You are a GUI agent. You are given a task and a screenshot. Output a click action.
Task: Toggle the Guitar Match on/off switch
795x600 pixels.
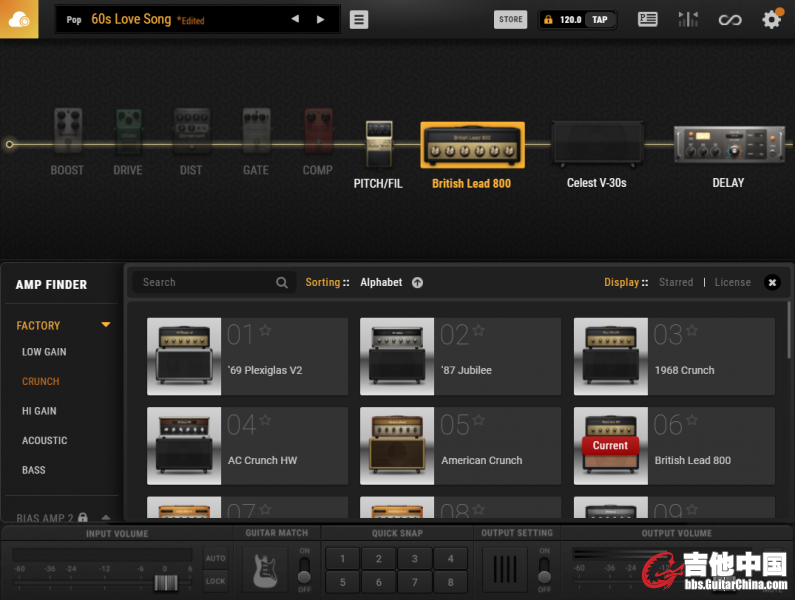pos(304,570)
